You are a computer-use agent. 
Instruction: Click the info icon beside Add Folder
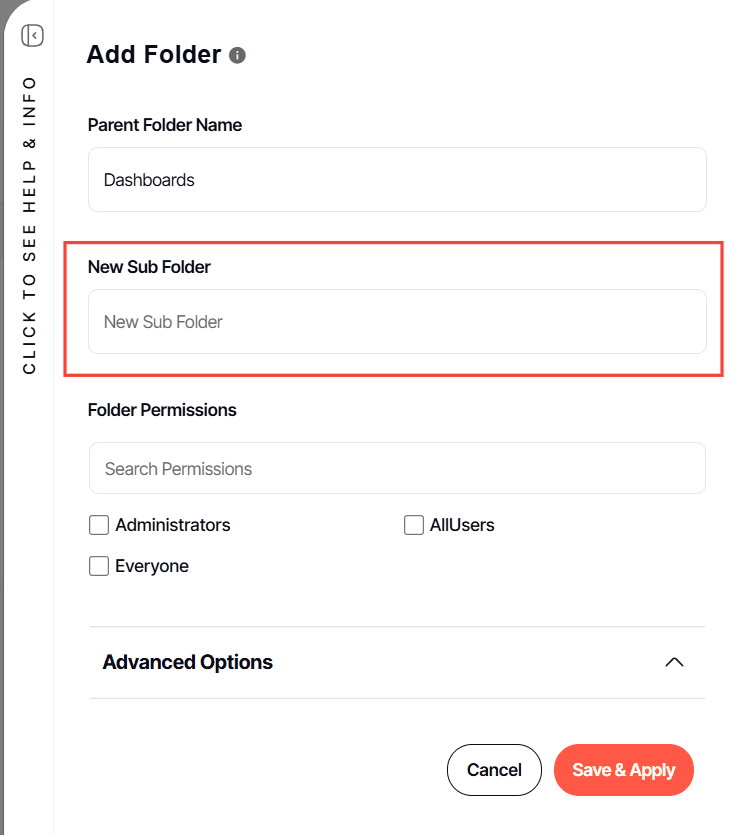pos(237,55)
